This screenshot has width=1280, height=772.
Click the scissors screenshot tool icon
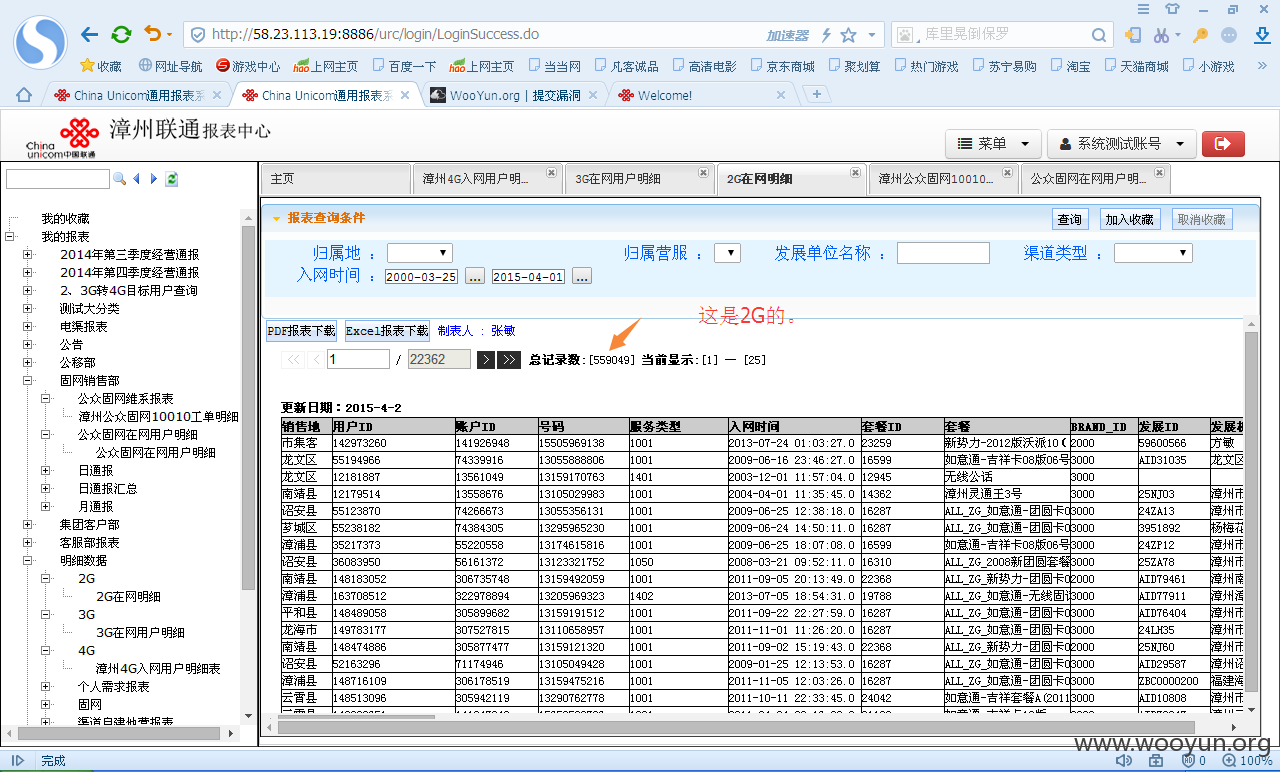pos(1161,35)
